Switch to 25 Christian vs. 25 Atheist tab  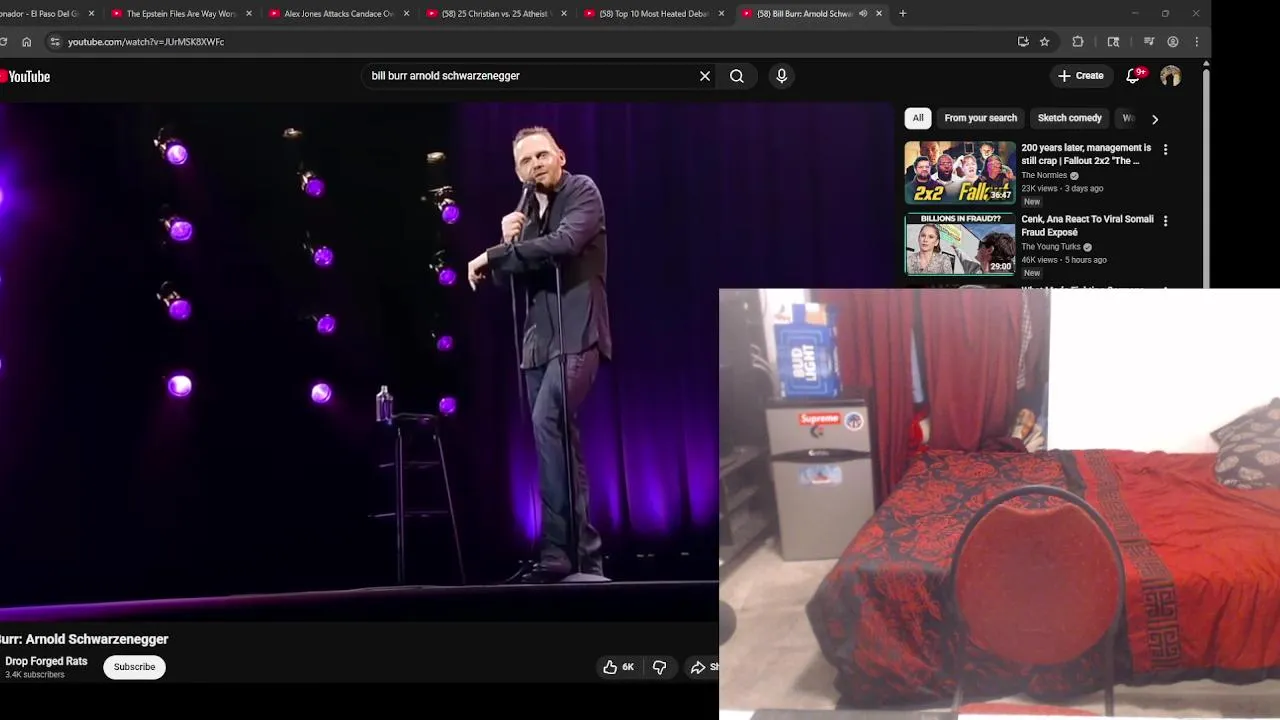coord(496,14)
